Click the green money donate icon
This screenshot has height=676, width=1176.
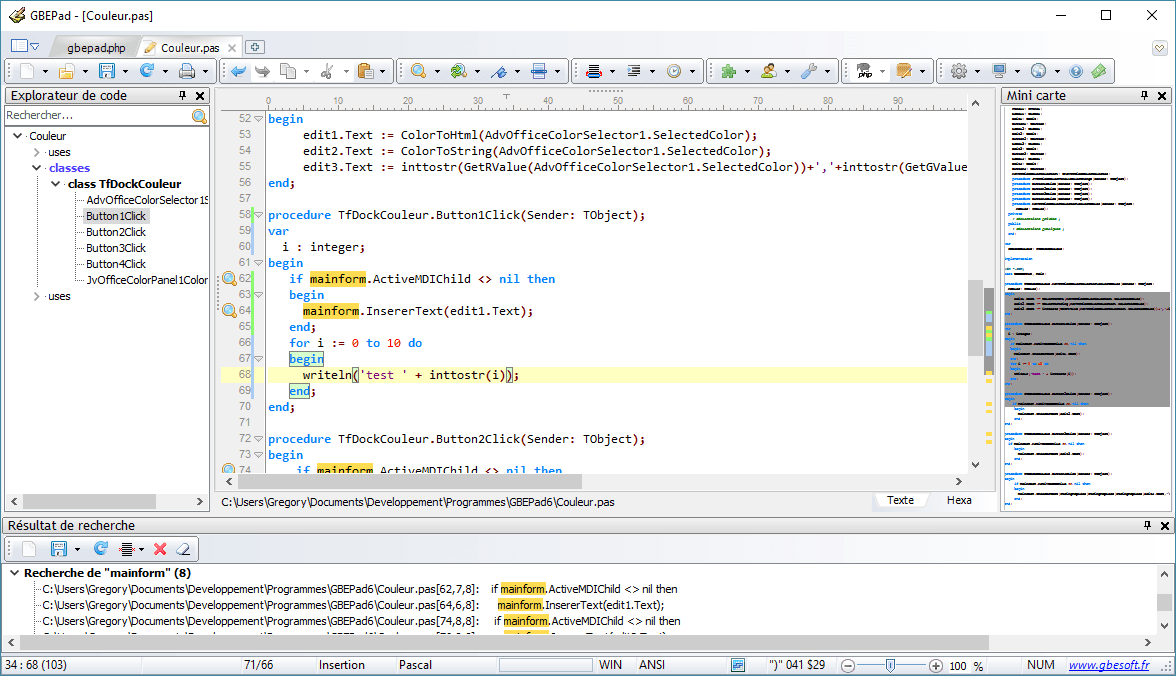click(x=1099, y=71)
